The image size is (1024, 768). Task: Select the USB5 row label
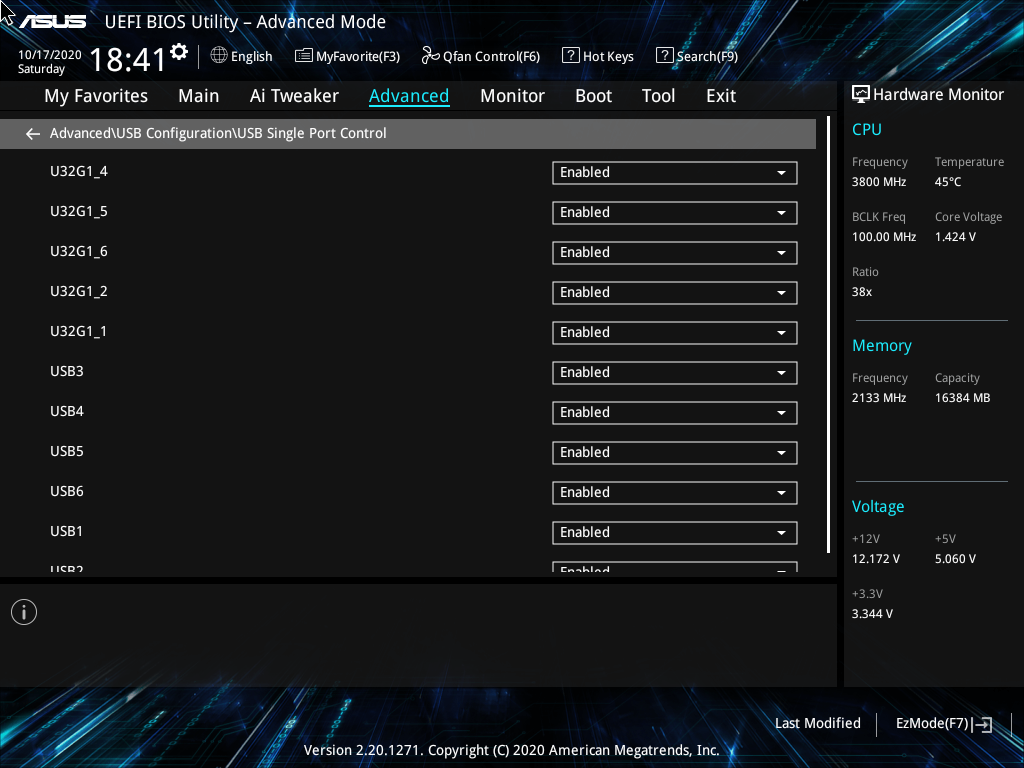[67, 451]
